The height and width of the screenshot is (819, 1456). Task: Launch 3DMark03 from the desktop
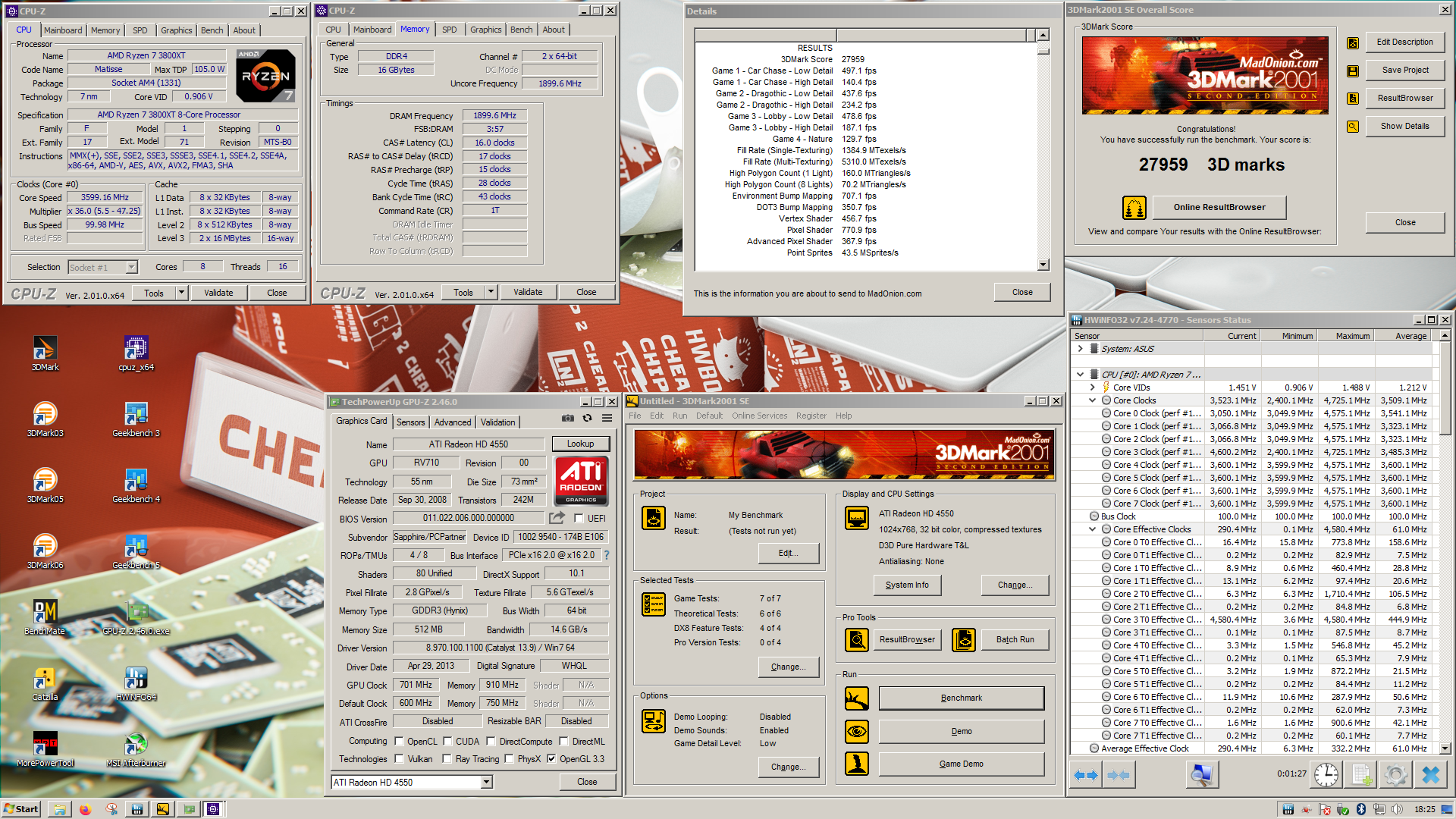45,419
